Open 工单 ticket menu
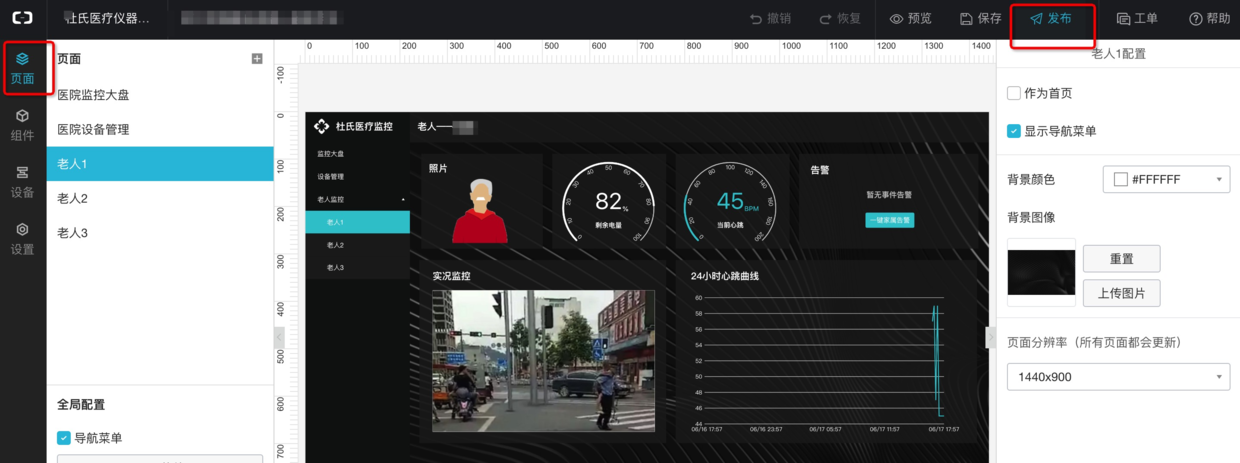The image size is (1240, 463). (1137, 19)
